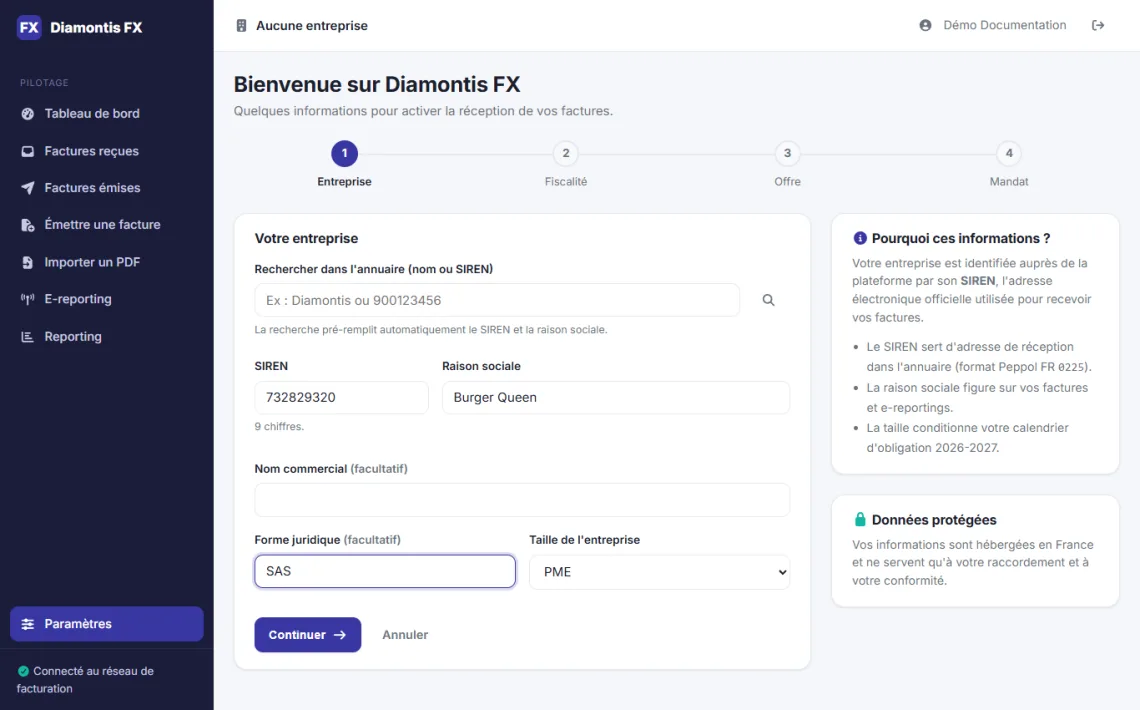Screen dimensions: 1140x710
Task: Navigate to E-reporting
Action: pos(107,299)
